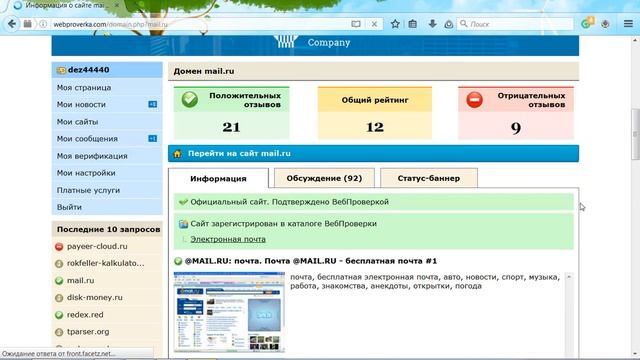Stop page loading with the X button
Screen dimensions: 640x360
click(374, 24)
